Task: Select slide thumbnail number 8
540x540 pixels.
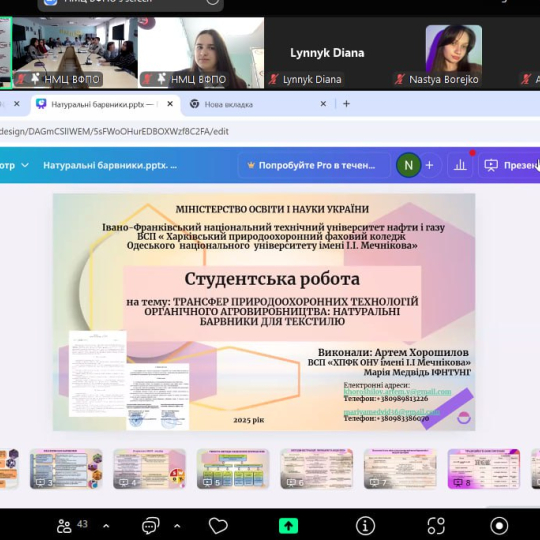Action: (x=484, y=469)
